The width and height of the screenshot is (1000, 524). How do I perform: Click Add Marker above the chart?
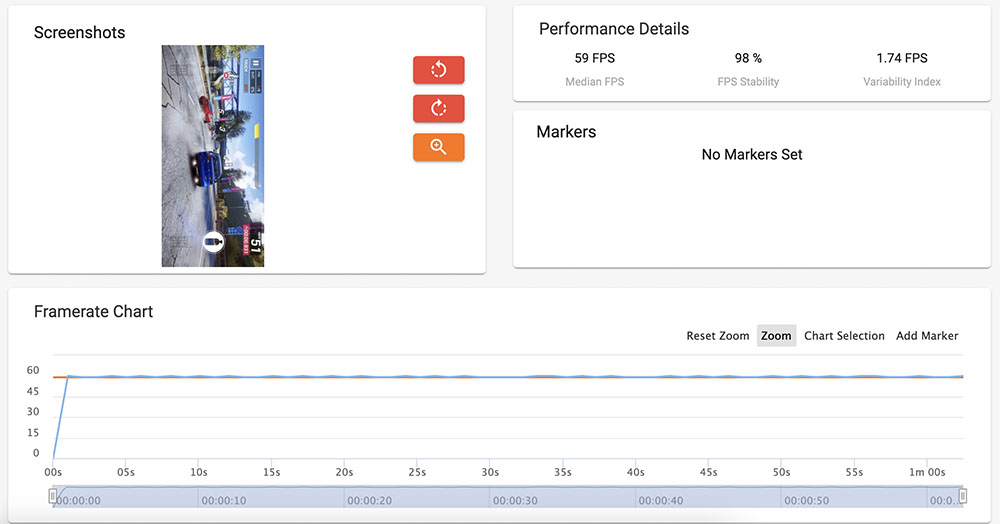pyautogui.click(x=927, y=336)
